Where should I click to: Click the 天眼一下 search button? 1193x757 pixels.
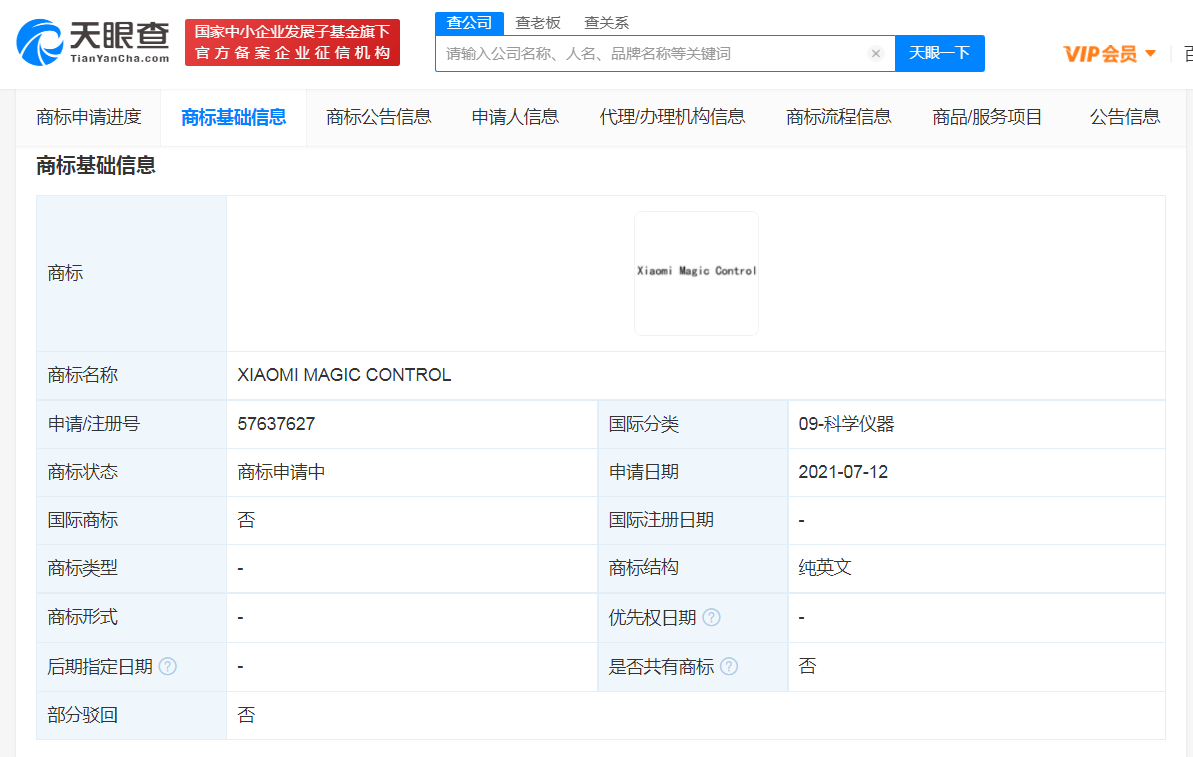click(x=940, y=53)
